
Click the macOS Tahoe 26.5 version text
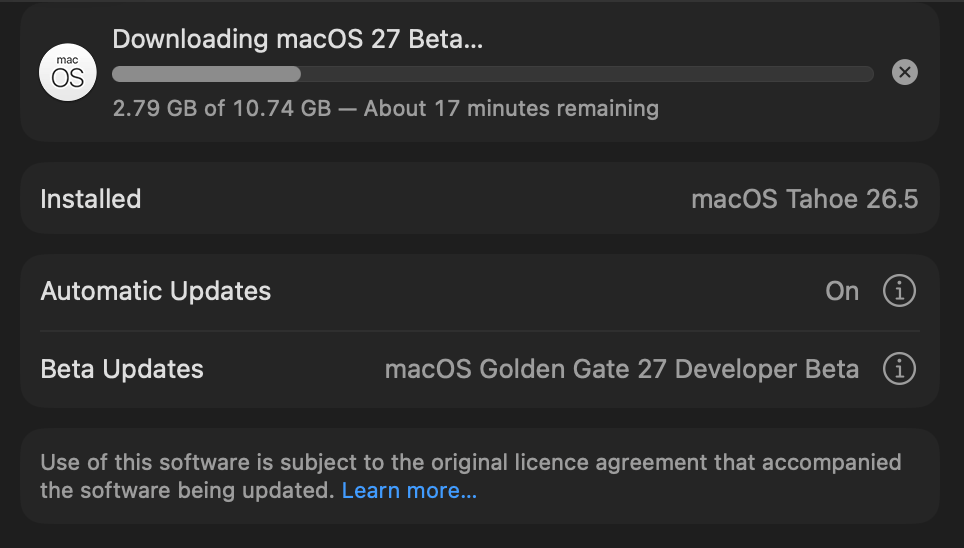pyautogui.click(x=805, y=199)
